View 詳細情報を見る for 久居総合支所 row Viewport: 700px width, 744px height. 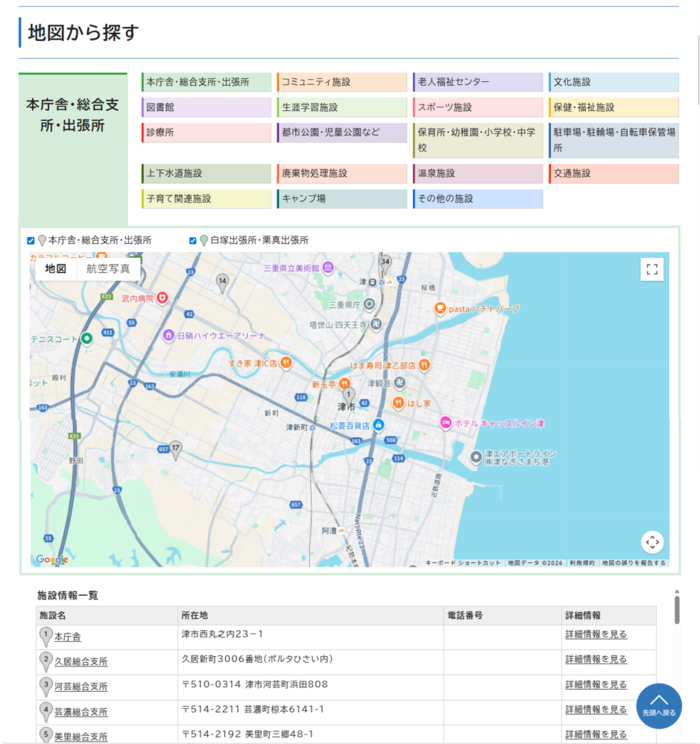pyautogui.click(x=596, y=660)
